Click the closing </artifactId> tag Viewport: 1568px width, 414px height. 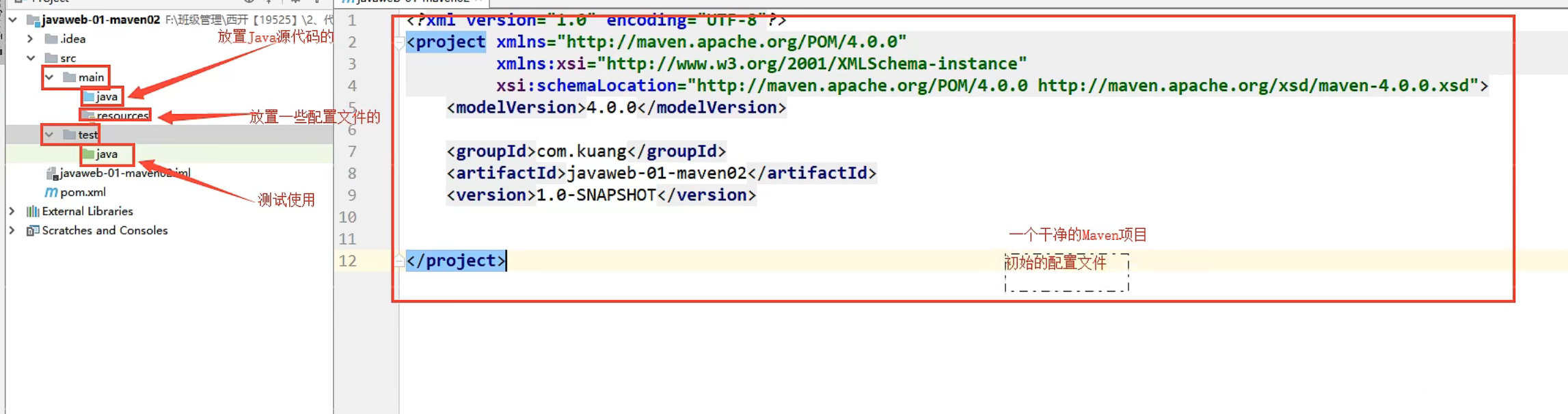point(812,173)
